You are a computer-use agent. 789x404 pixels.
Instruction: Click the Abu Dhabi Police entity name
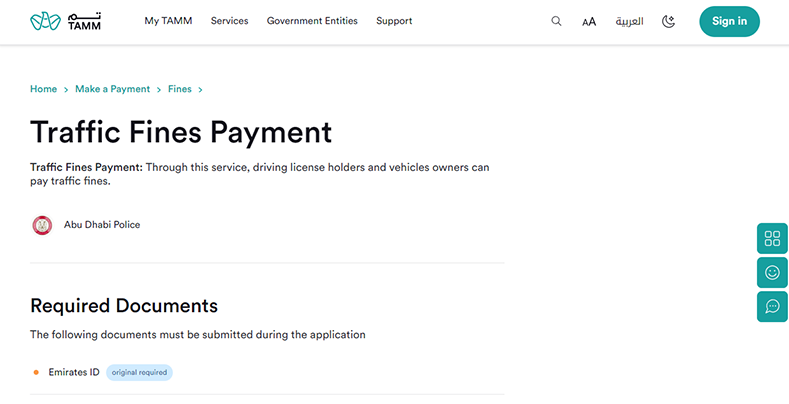click(102, 225)
